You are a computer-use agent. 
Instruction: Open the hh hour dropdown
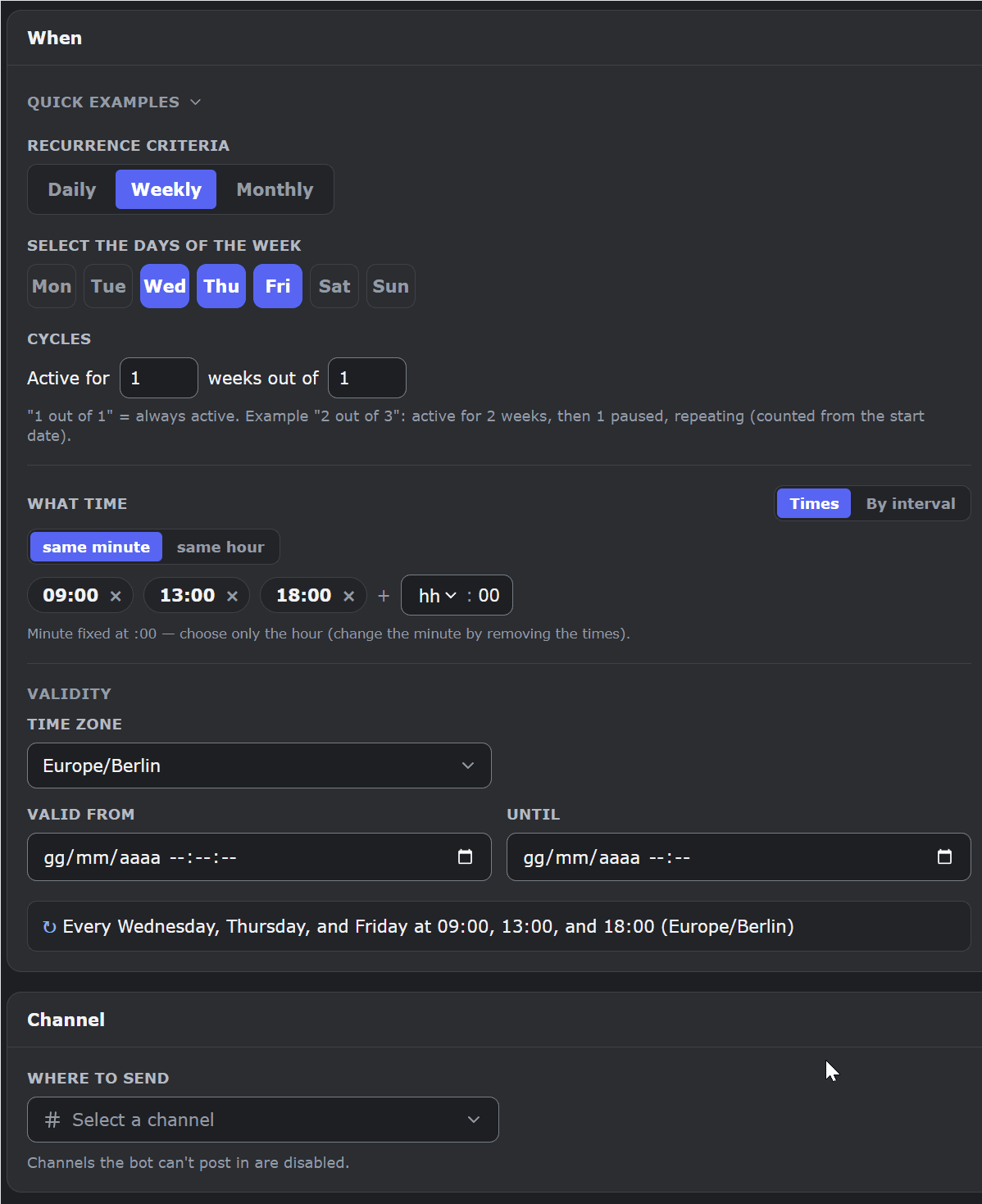[437, 596]
